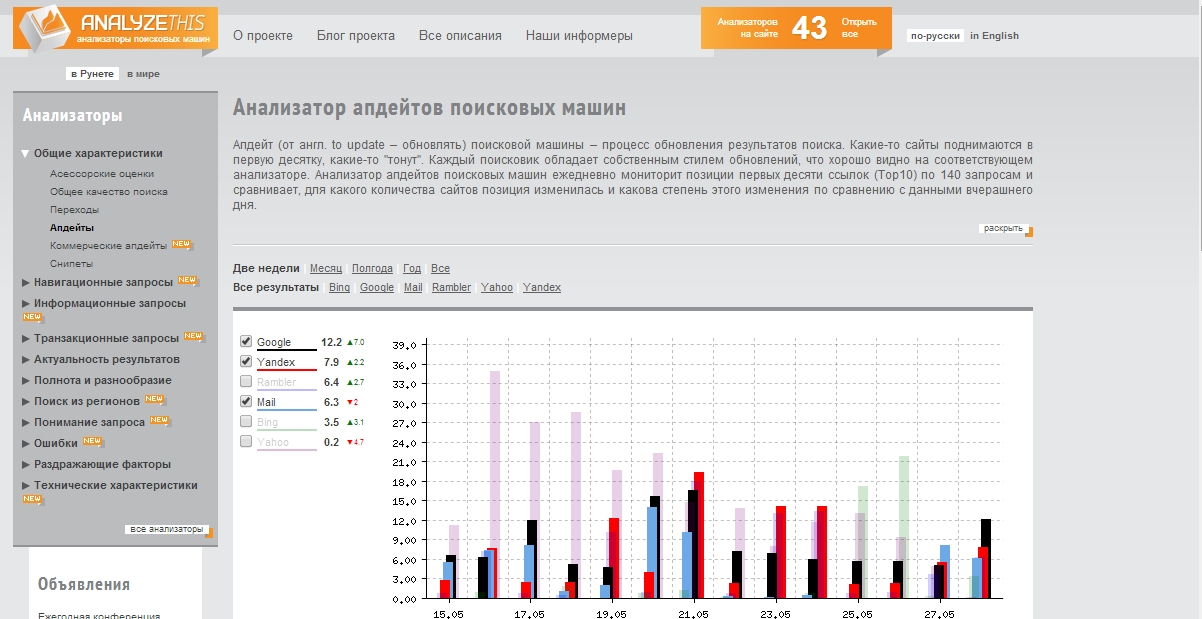Click the NEW badge next to Навигационные запросы
The height and width of the screenshot is (619, 1202).
187,281
